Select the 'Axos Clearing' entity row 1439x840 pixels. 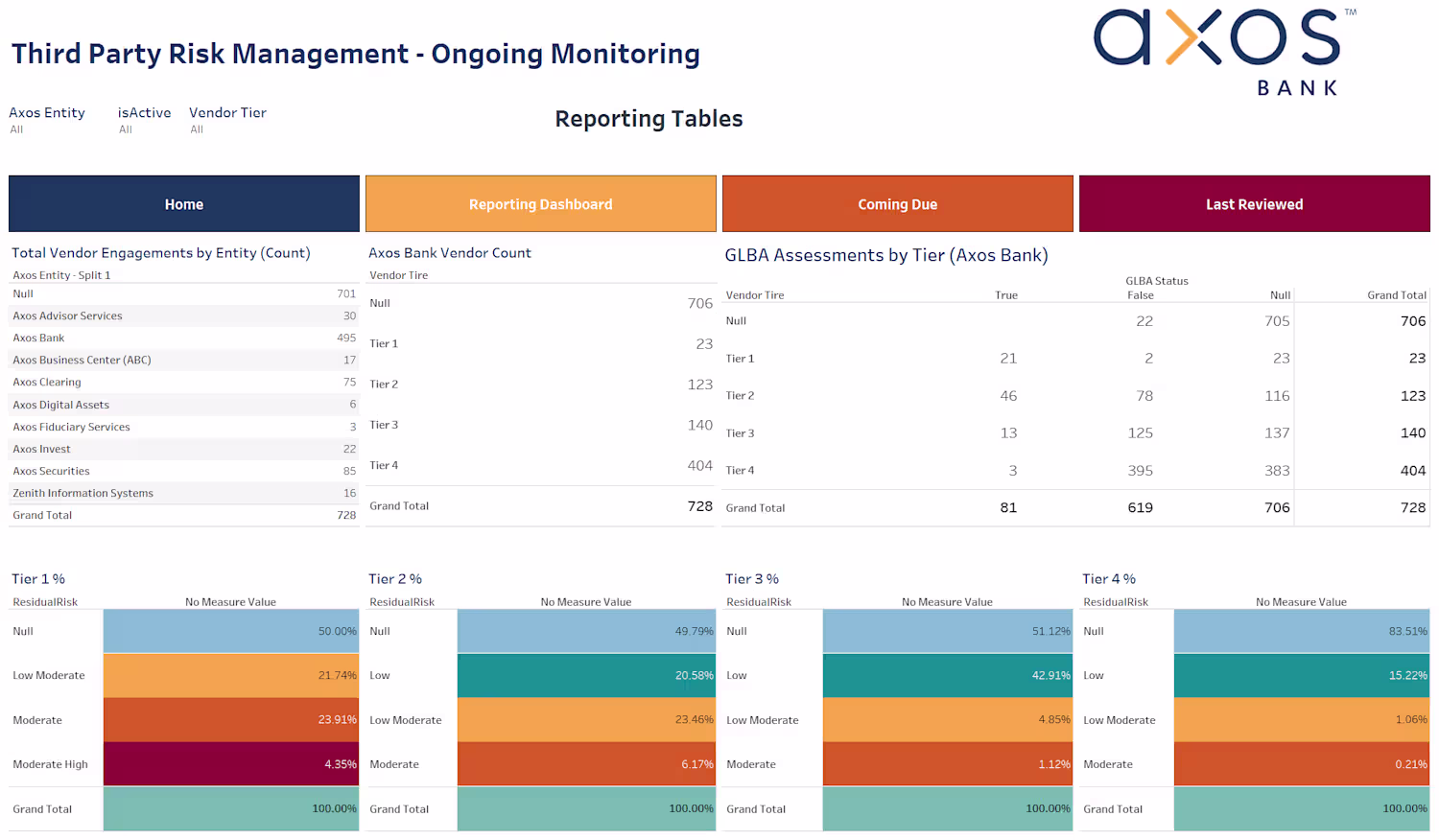[184, 382]
